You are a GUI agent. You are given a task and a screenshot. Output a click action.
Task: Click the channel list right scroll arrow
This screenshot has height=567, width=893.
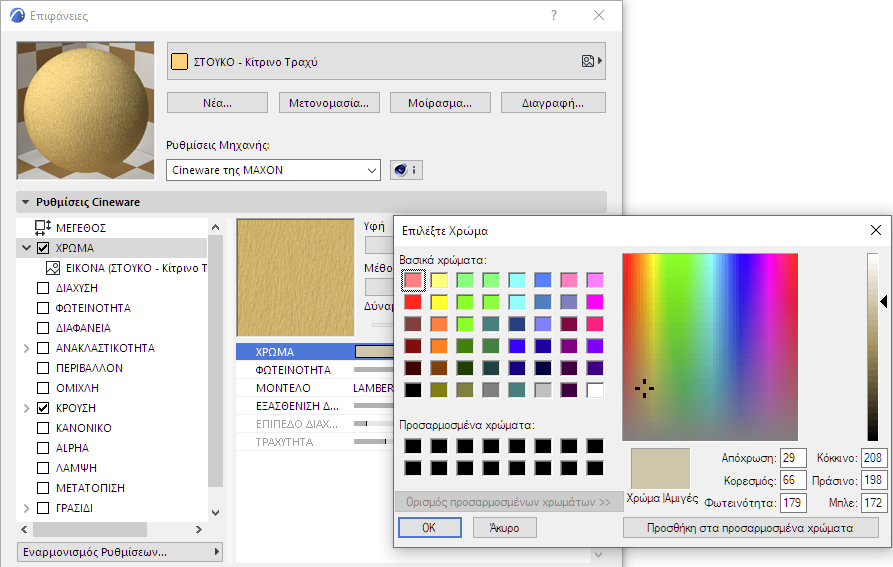pyautogui.click(x=199, y=529)
